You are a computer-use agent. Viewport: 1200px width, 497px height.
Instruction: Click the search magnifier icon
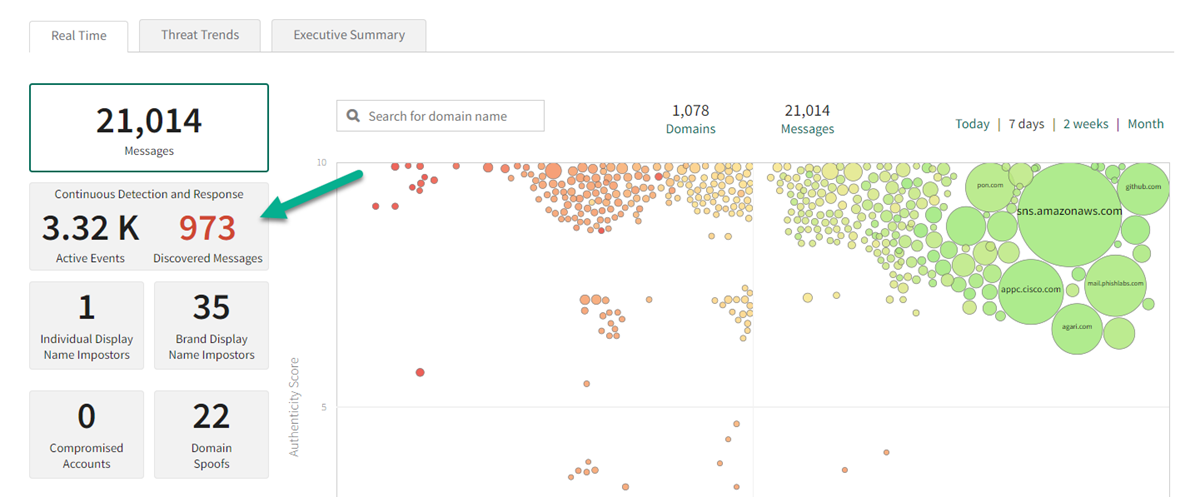click(353, 116)
